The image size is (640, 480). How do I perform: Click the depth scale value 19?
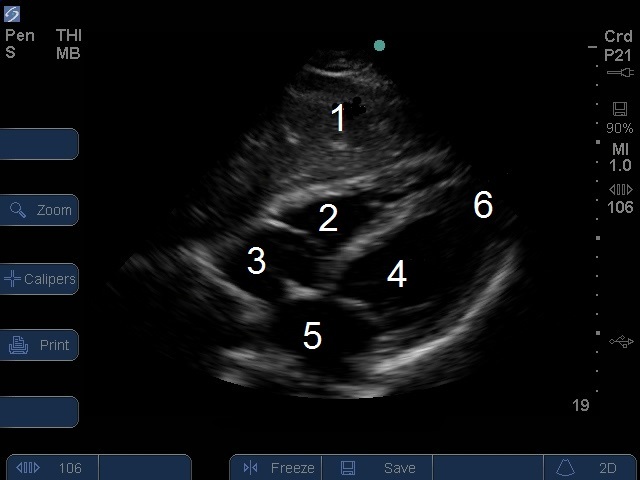pyautogui.click(x=580, y=405)
